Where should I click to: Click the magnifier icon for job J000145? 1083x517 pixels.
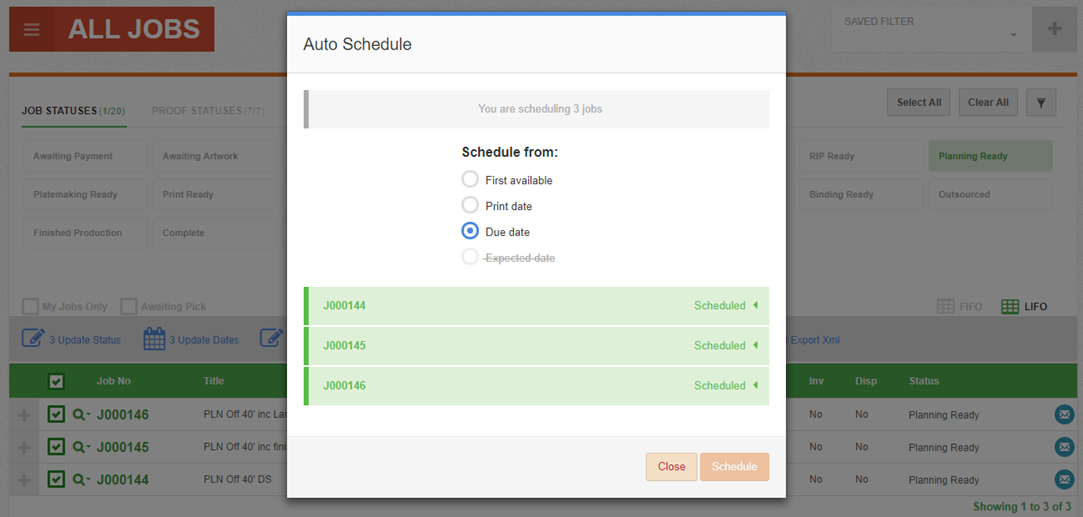pyautogui.click(x=79, y=447)
